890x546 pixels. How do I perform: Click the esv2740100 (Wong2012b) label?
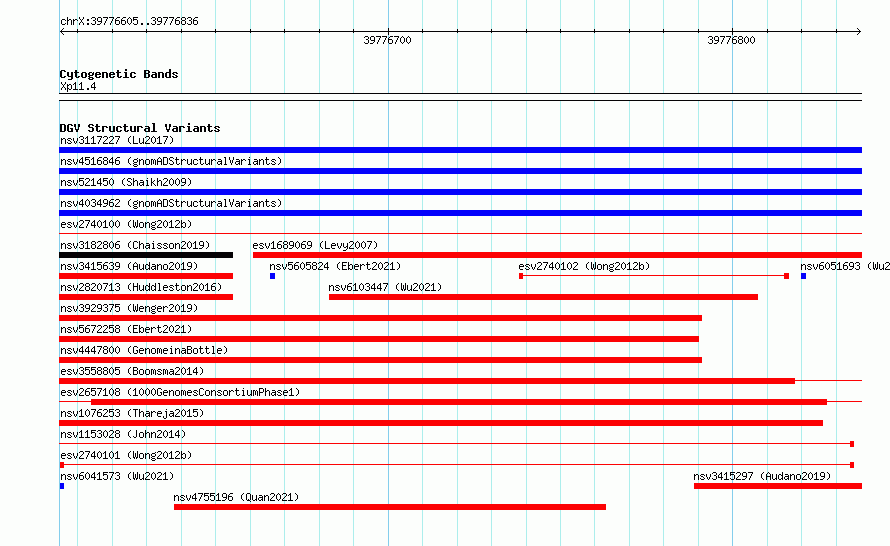(126, 224)
